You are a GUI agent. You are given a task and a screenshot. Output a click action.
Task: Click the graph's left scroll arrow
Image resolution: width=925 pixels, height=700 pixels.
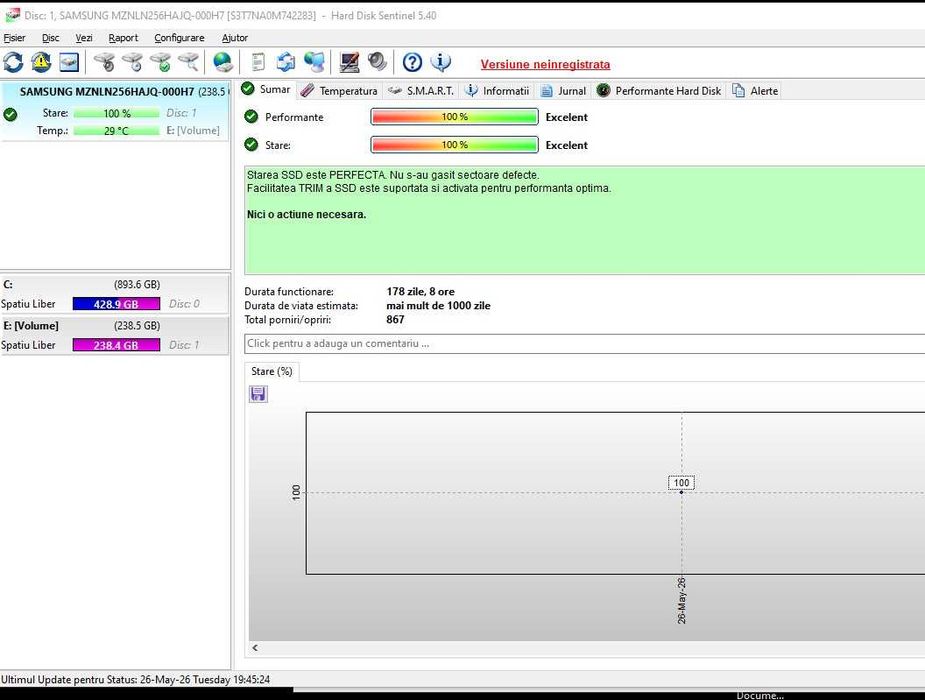(x=255, y=648)
